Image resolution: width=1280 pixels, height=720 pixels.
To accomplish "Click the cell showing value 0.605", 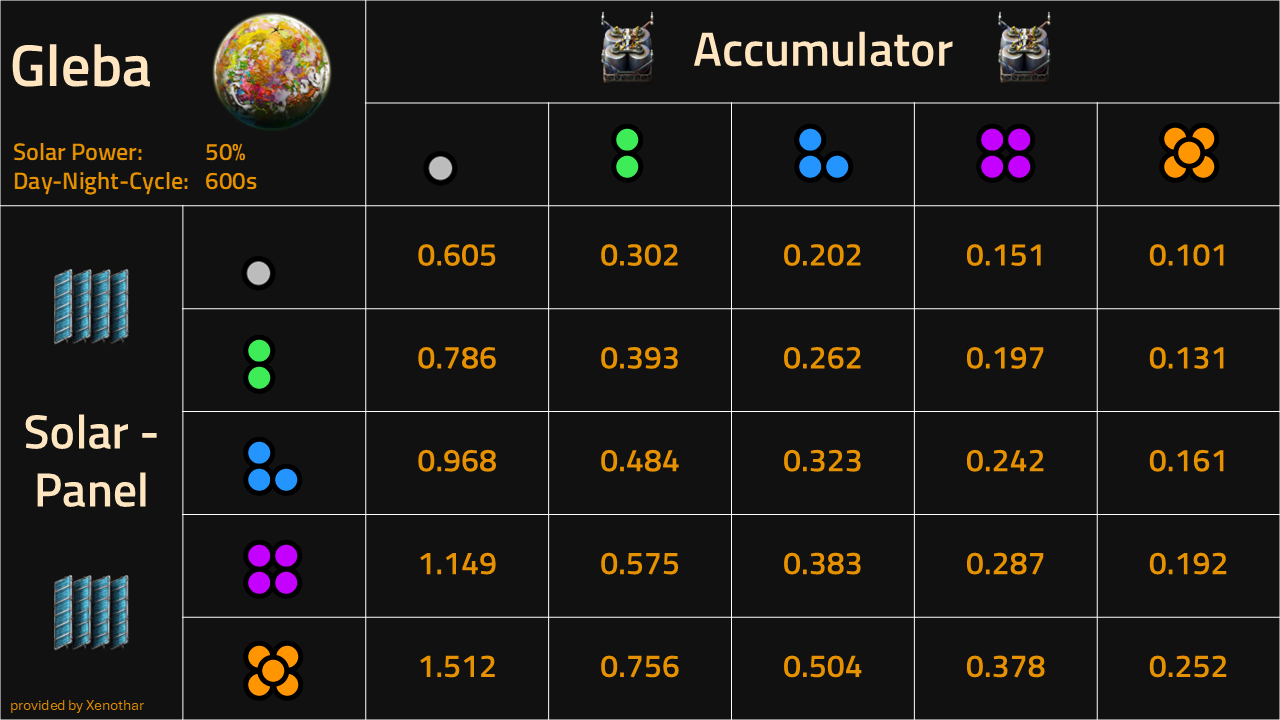I will [x=457, y=257].
